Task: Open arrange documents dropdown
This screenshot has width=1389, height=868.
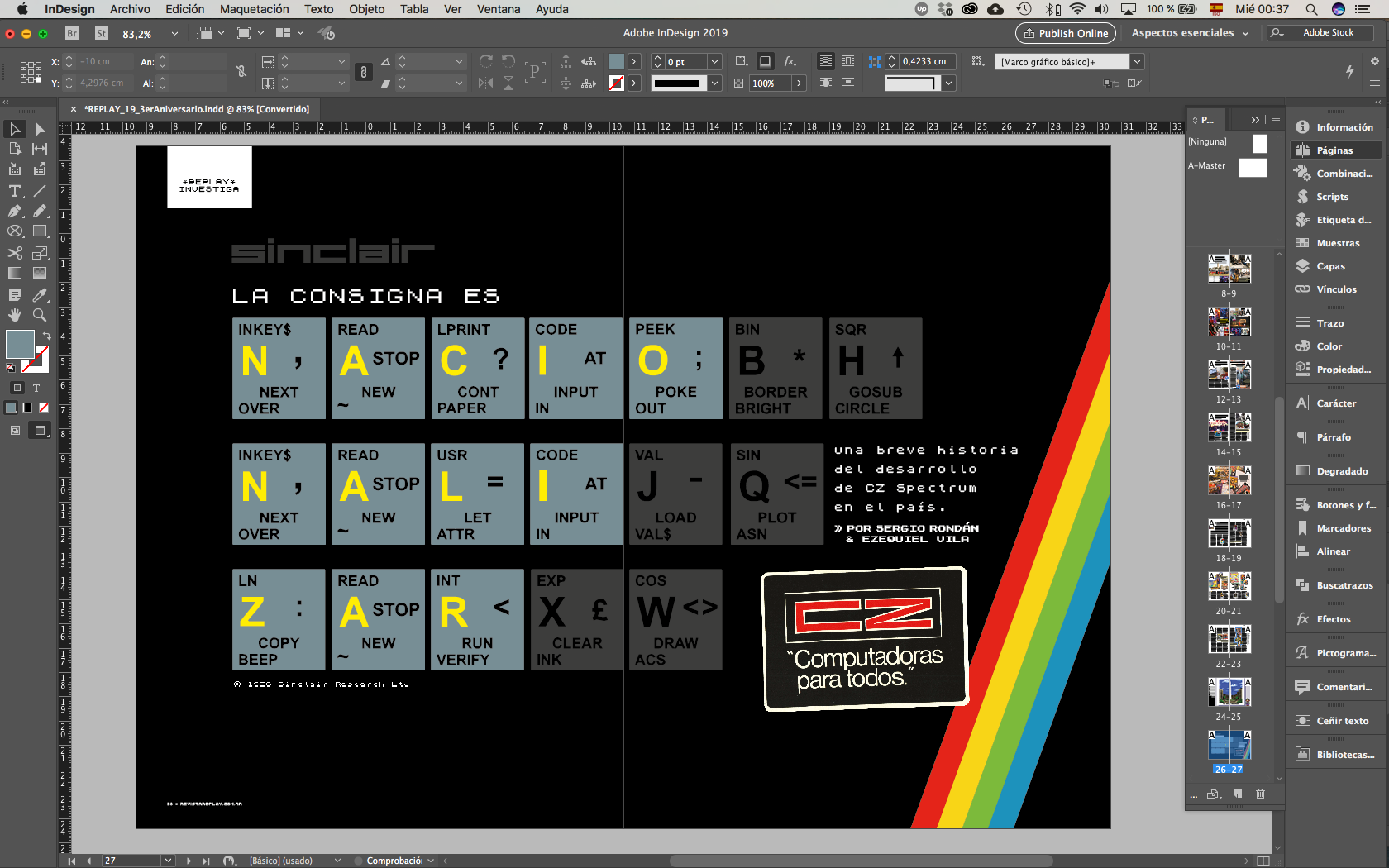Action: [290, 33]
